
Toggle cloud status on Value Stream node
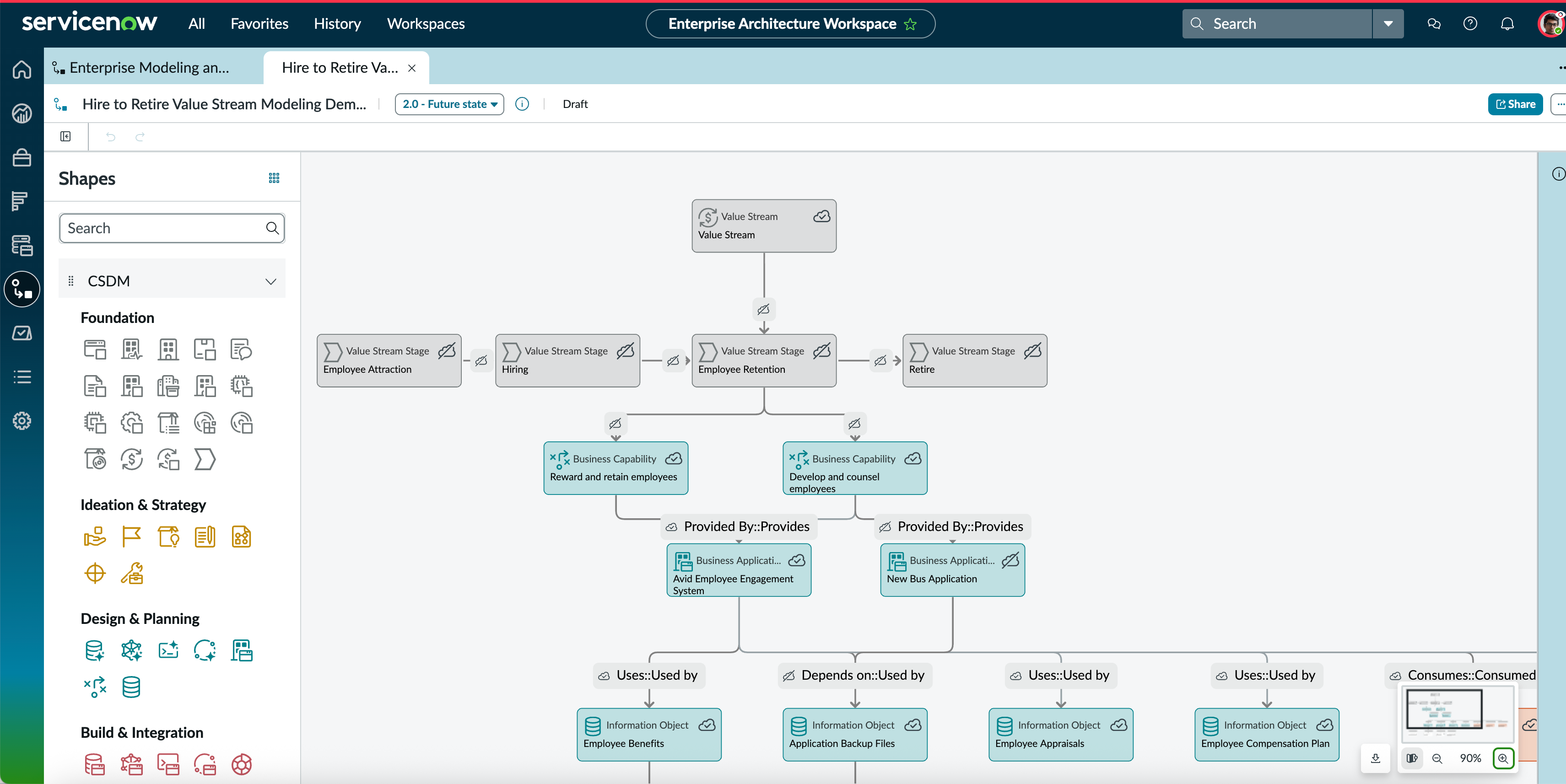point(822,216)
